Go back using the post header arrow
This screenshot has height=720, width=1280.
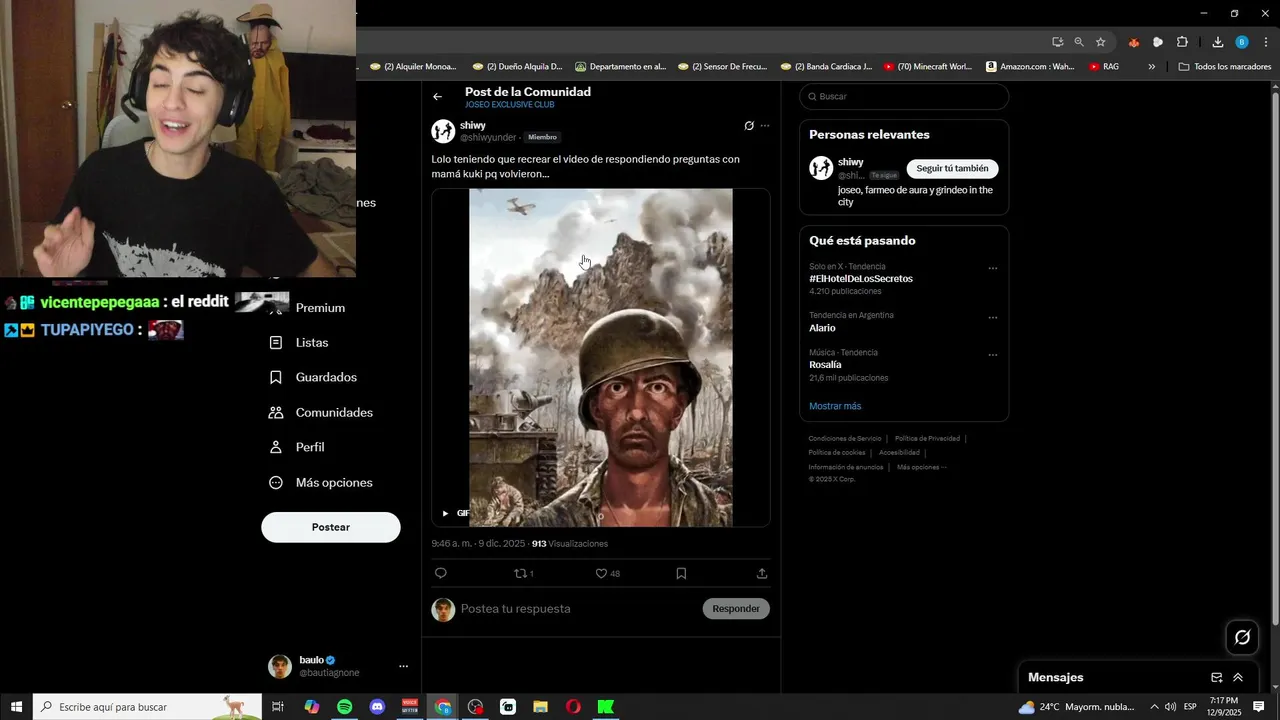coord(437,97)
